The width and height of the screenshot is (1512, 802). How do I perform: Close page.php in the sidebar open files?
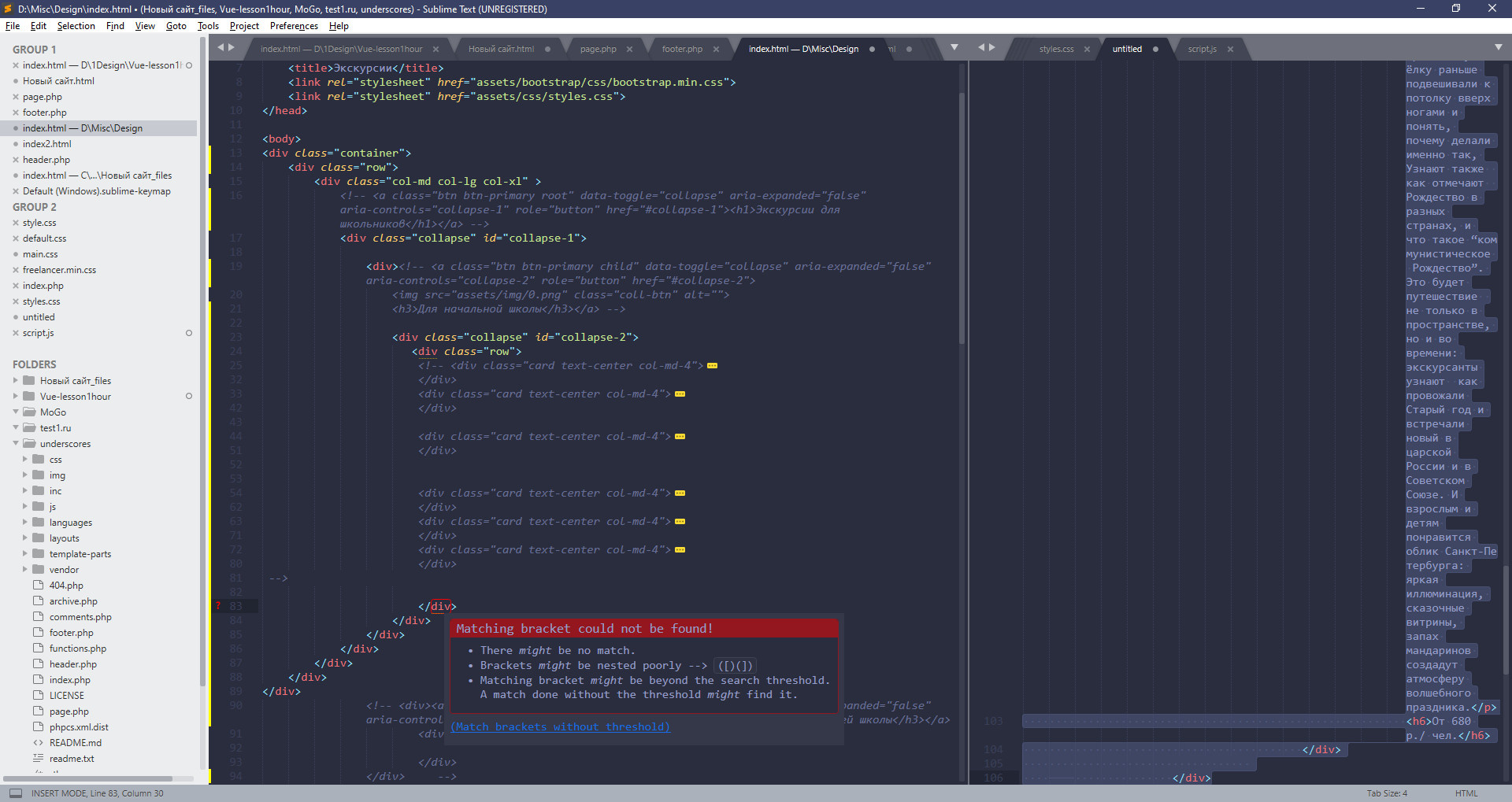[15, 97]
